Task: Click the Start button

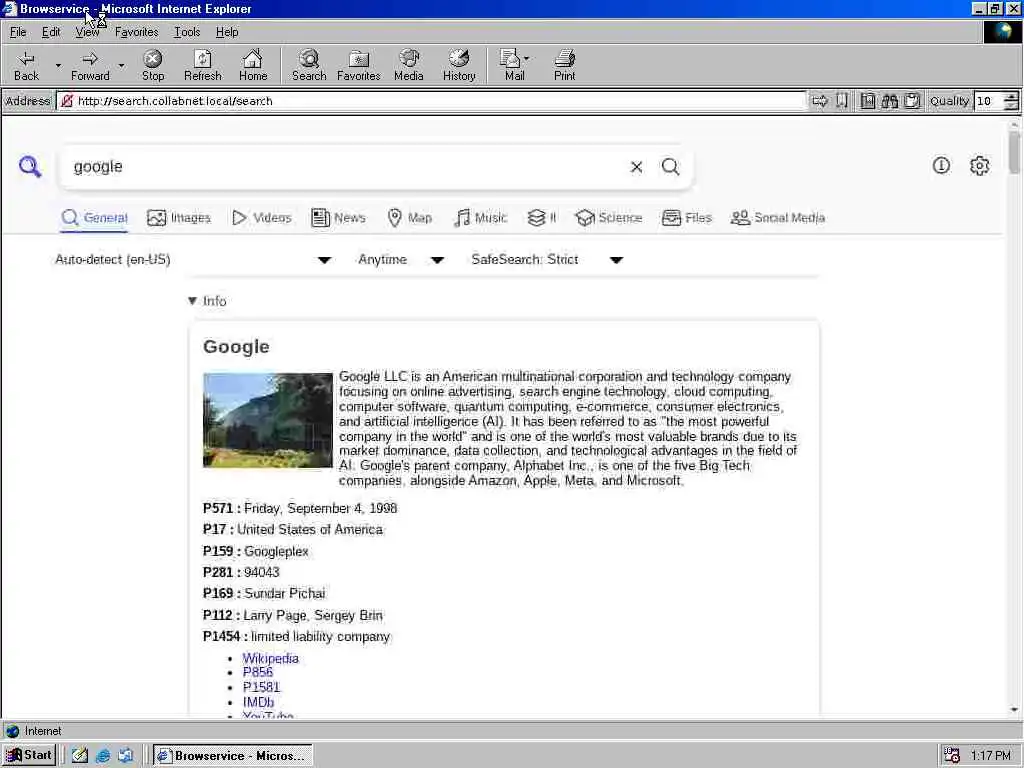Action: (x=29, y=756)
